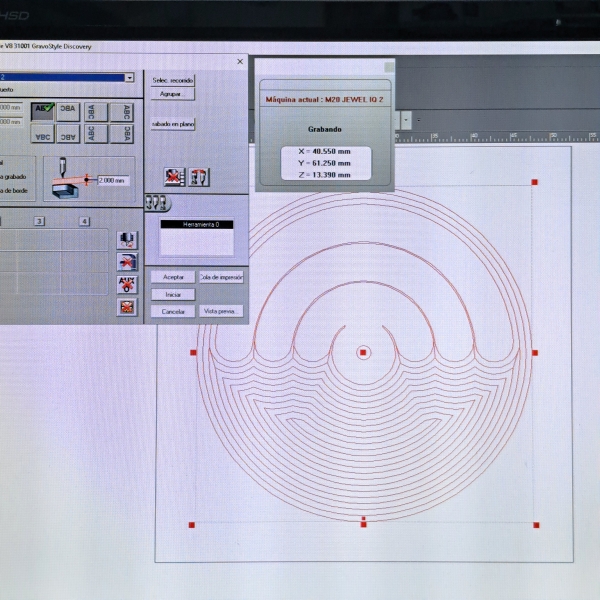600x600 pixels.
Task: Switch to tab 3 in tool grid
Action: (x=38, y=220)
